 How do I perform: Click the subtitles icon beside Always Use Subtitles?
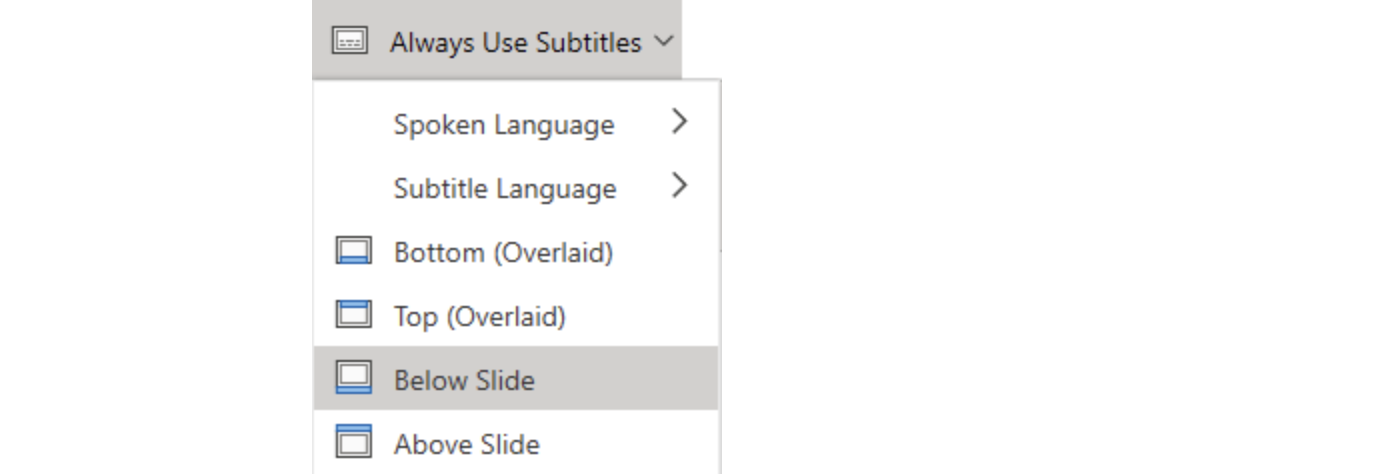[350, 42]
